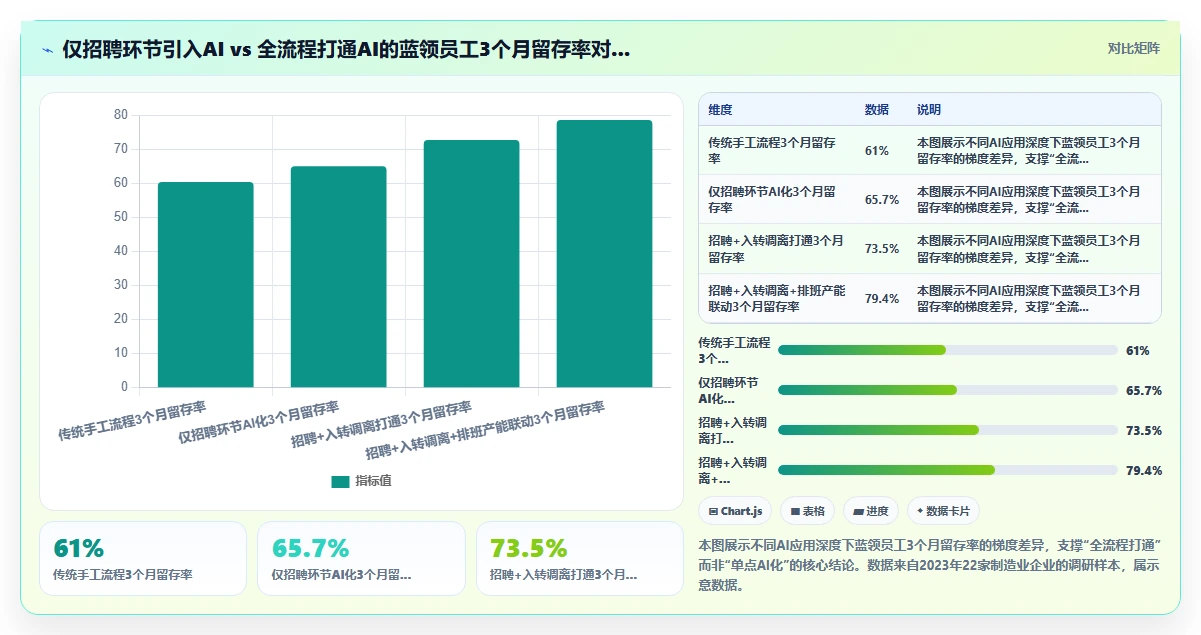This screenshot has height=635, width=1201.
Task: Click x-axis label 仅招聘环节AI化3个月留存率
Action: click(259, 423)
